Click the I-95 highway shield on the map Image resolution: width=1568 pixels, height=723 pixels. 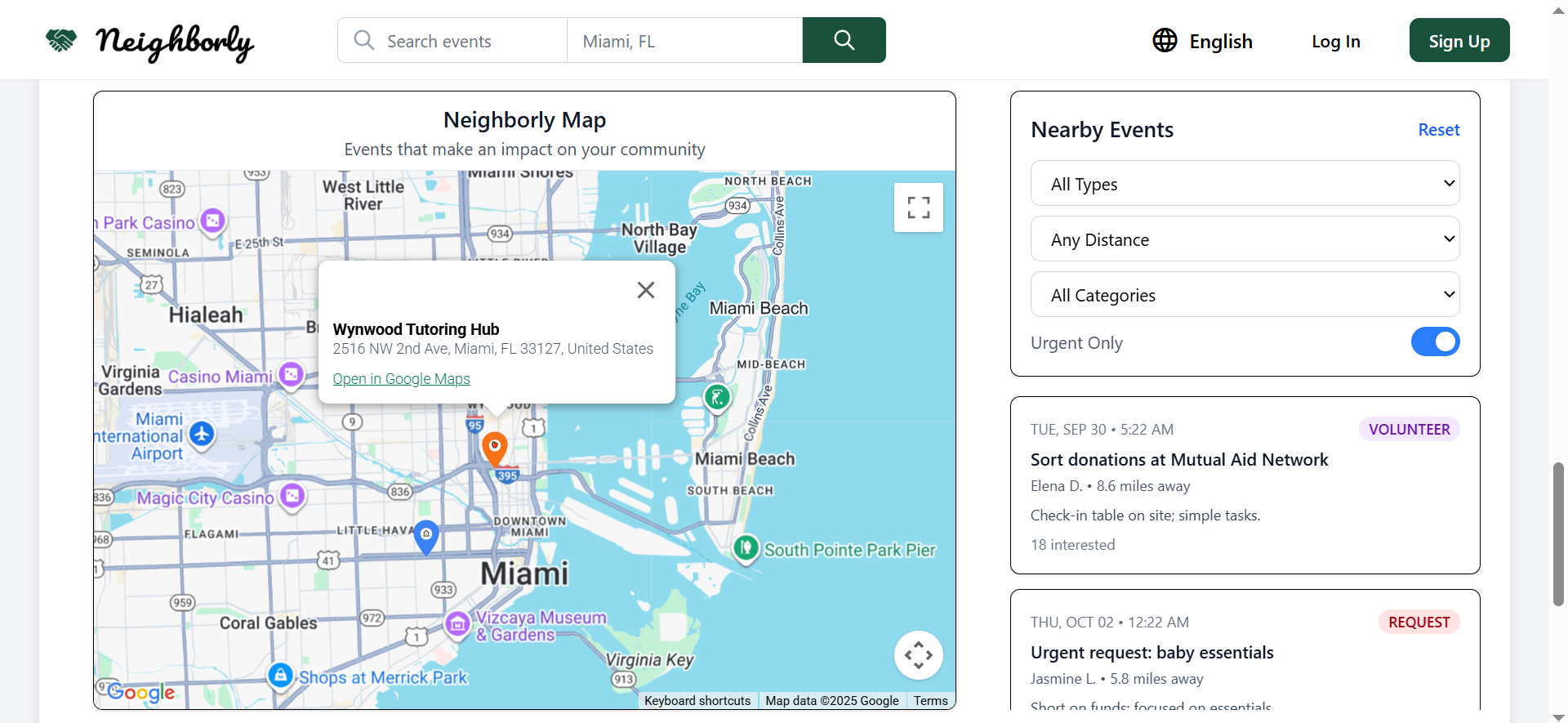pos(474,424)
